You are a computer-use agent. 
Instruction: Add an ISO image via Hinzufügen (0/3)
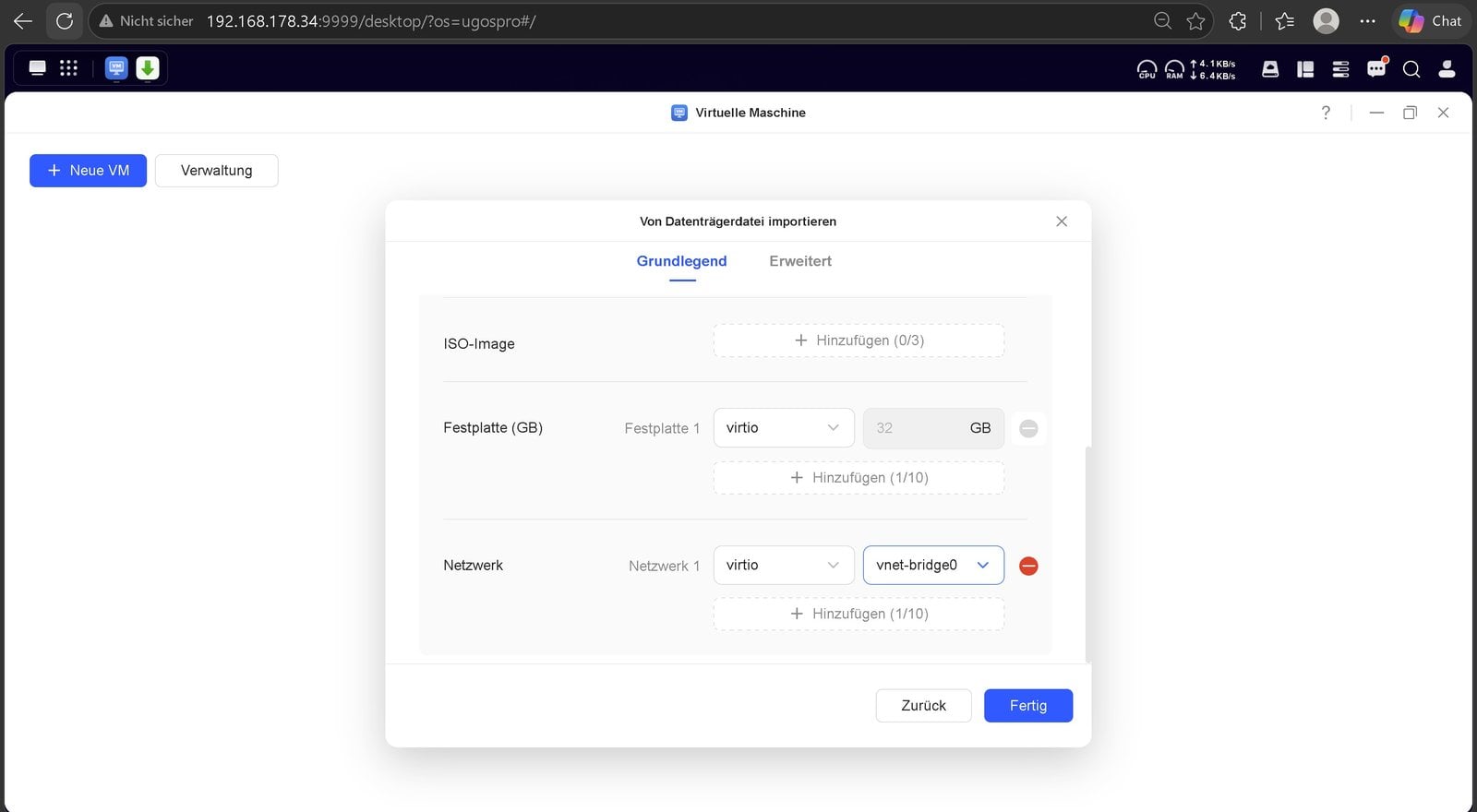[x=859, y=340]
